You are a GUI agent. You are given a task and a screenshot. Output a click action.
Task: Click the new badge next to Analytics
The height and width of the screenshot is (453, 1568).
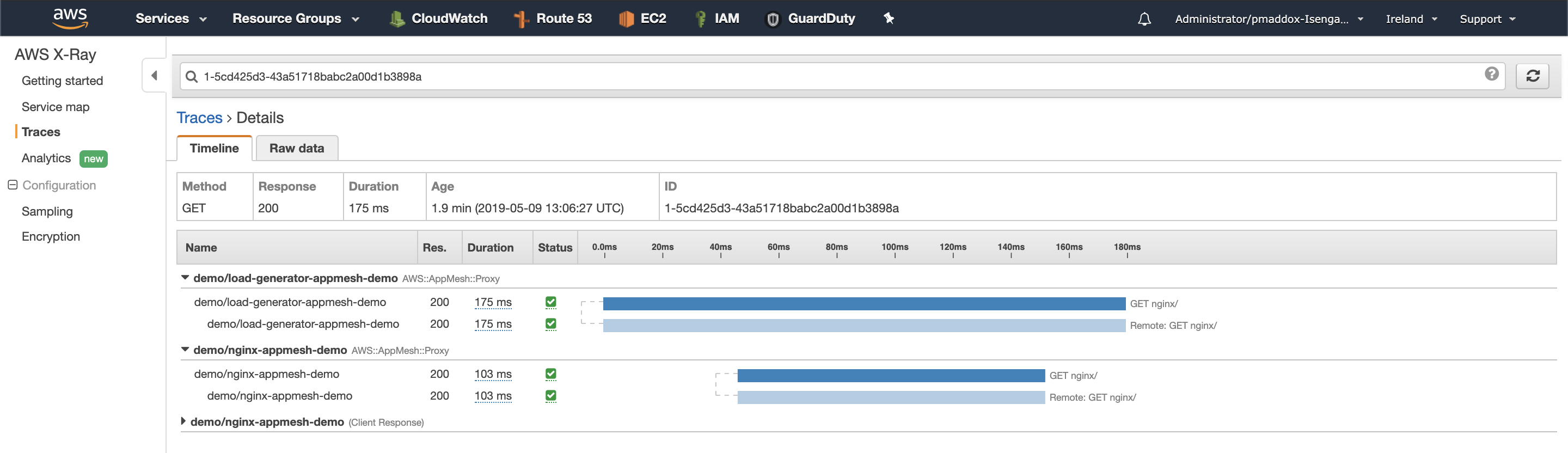point(93,159)
